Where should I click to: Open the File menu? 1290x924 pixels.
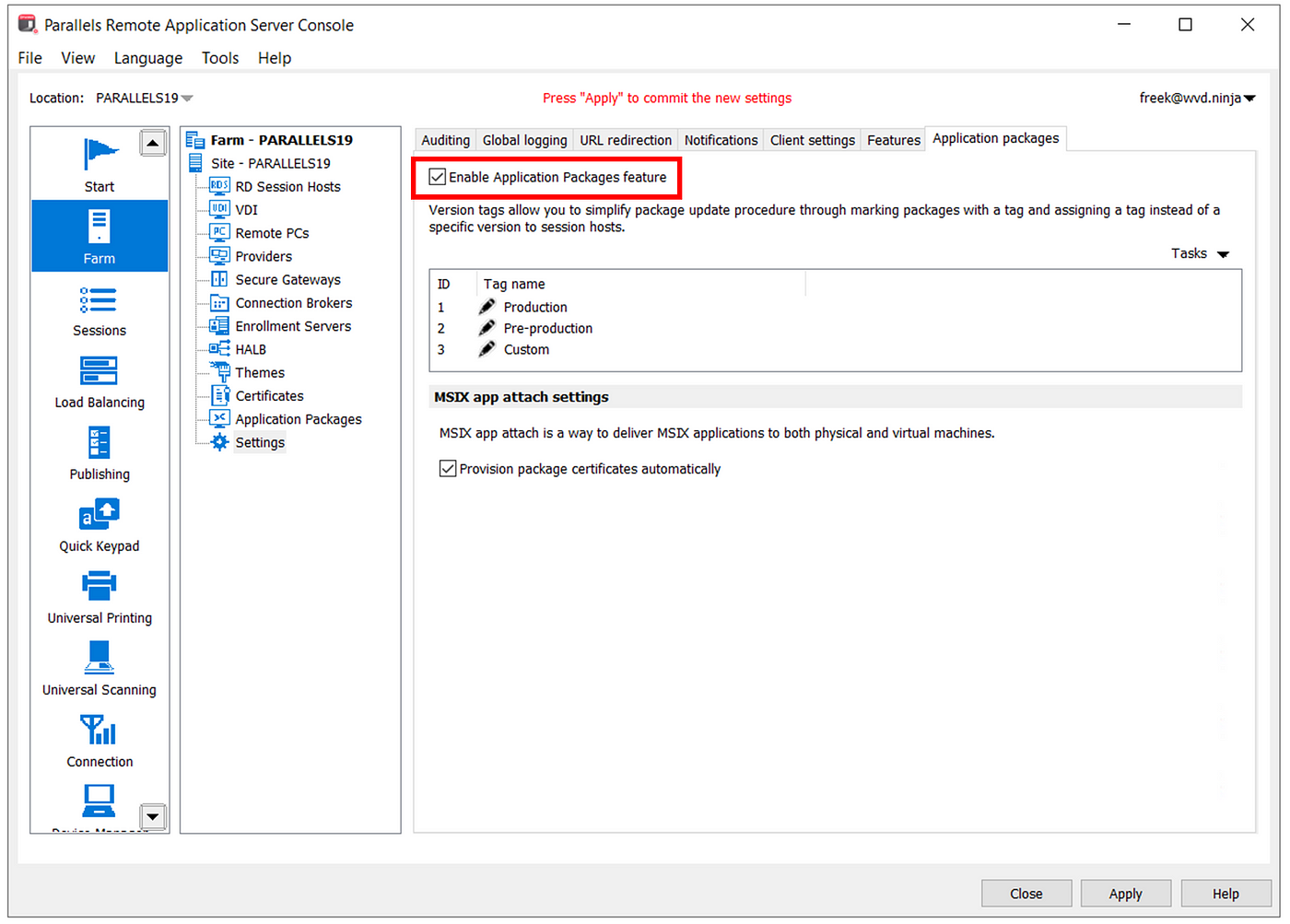[x=29, y=58]
